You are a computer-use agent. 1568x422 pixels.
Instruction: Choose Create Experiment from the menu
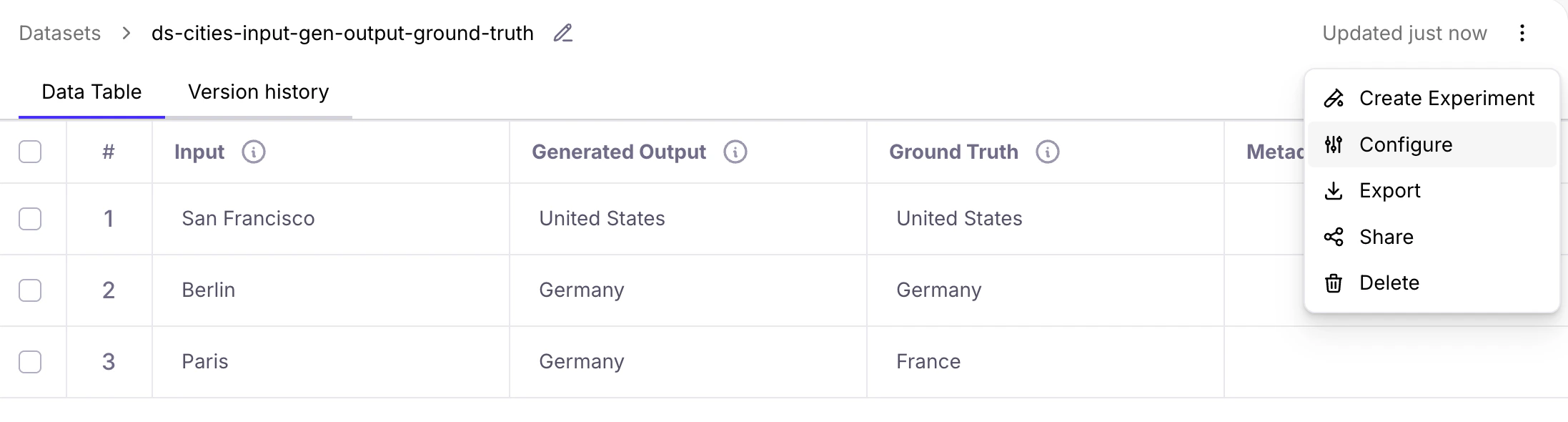pyautogui.click(x=1447, y=98)
